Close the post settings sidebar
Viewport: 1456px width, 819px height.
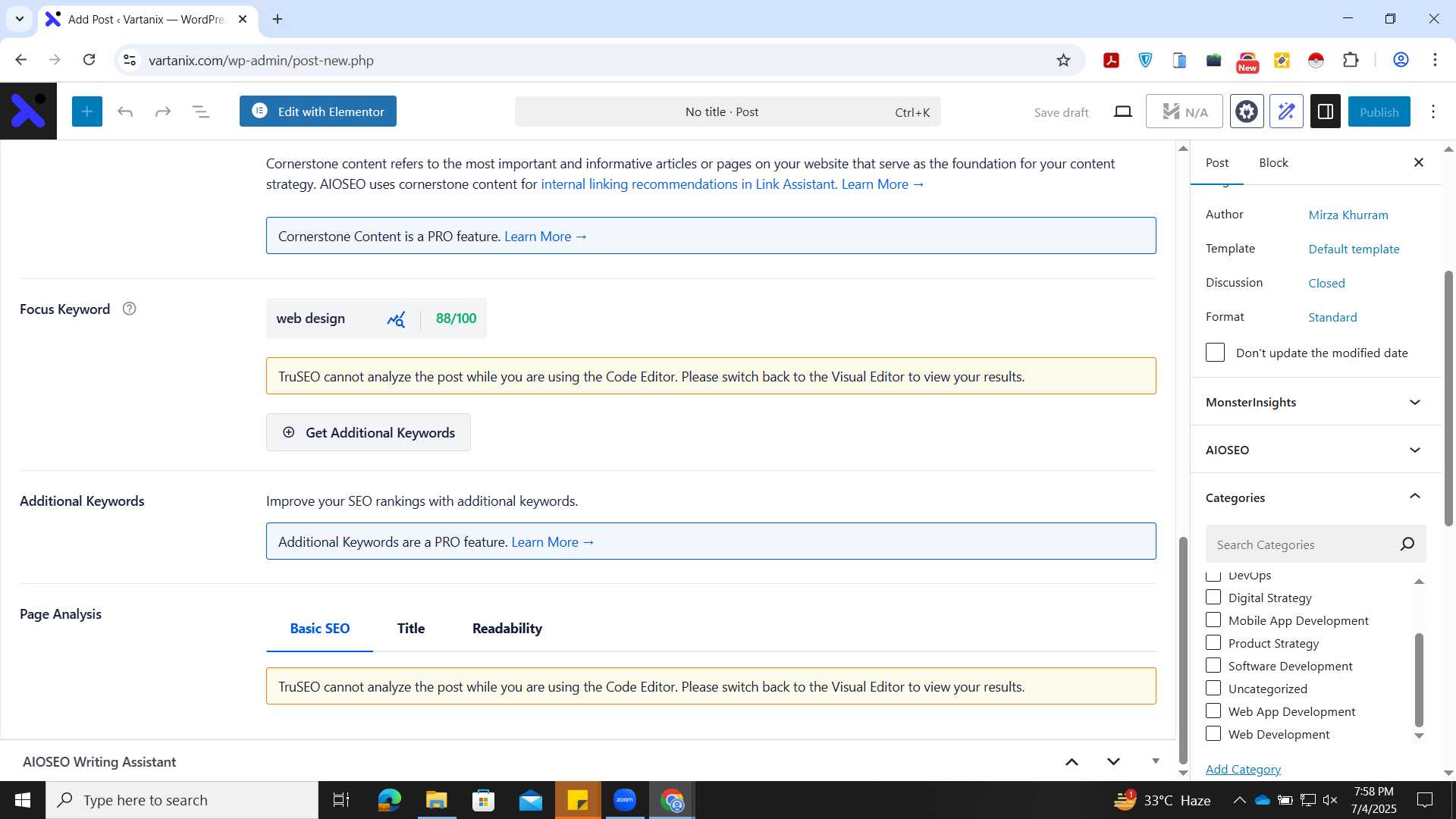point(1419,162)
